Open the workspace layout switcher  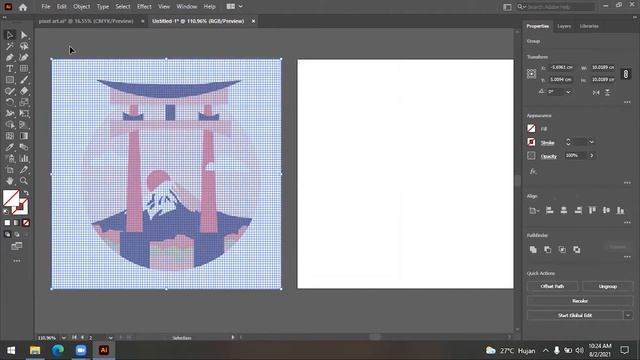point(234,7)
